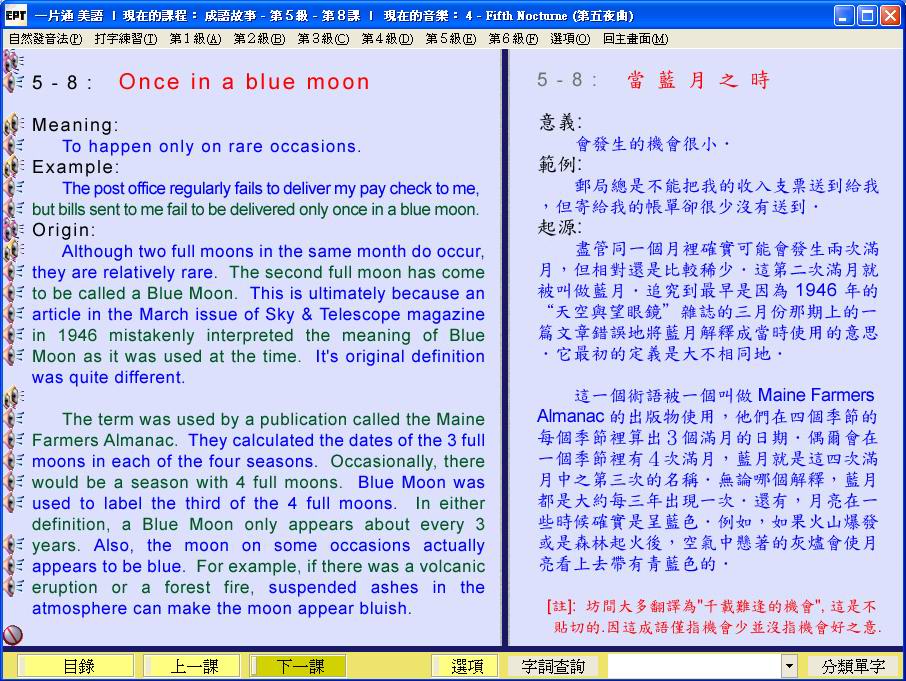The image size is (906, 681).
Task: Click speaker icon beside 'Meaning:' heading
Action: tap(14, 125)
